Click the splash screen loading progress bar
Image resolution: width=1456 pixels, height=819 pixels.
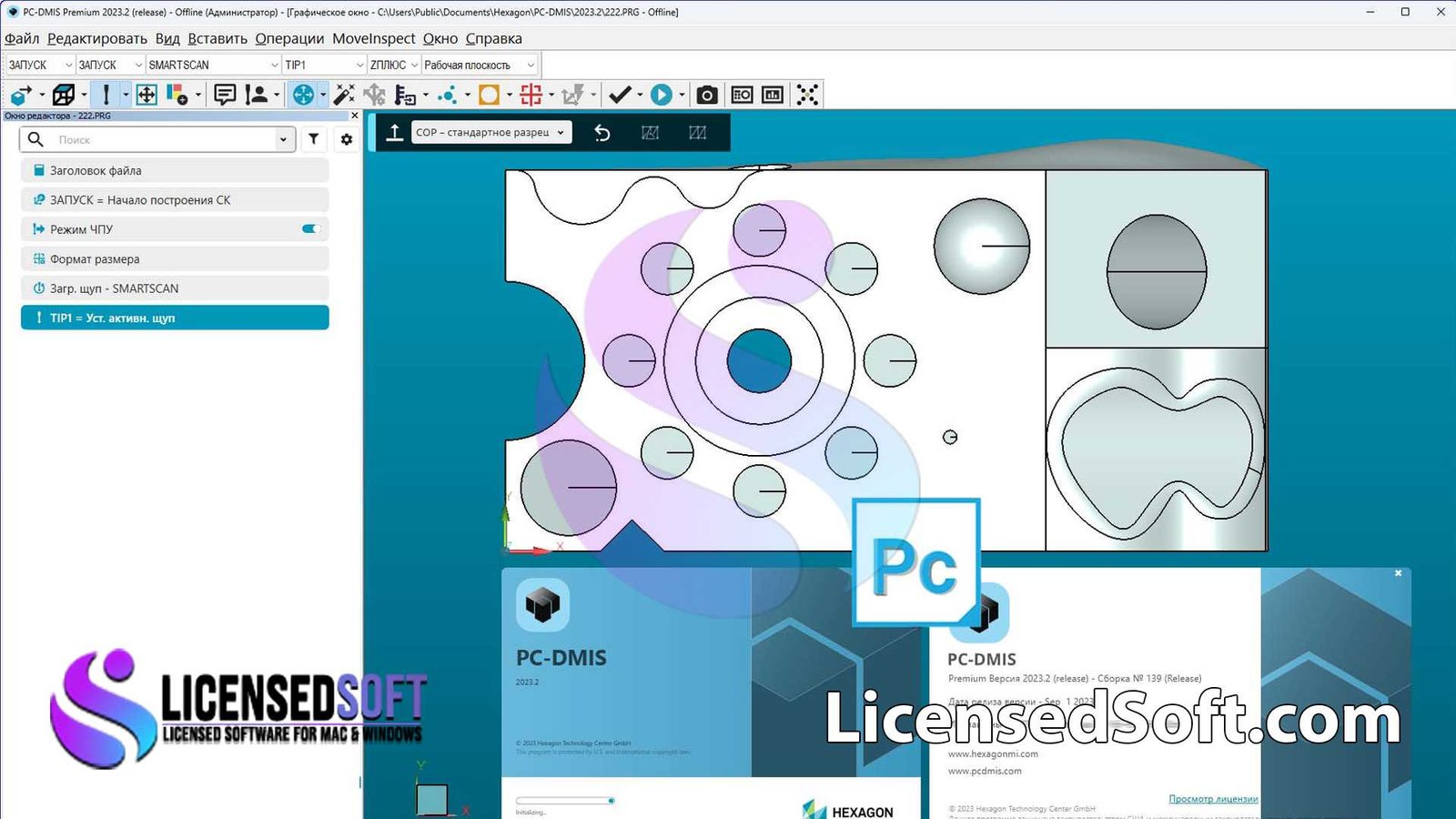point(565,801)
